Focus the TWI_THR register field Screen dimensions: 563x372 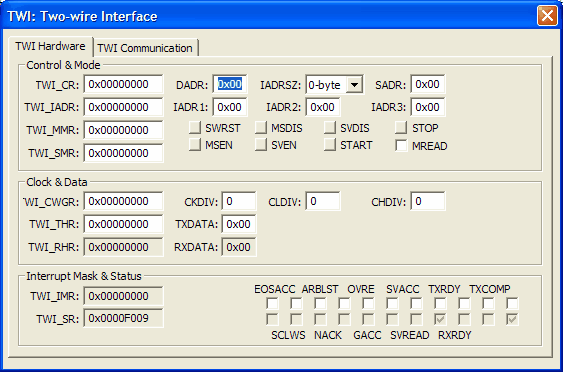tap(124, 224)
